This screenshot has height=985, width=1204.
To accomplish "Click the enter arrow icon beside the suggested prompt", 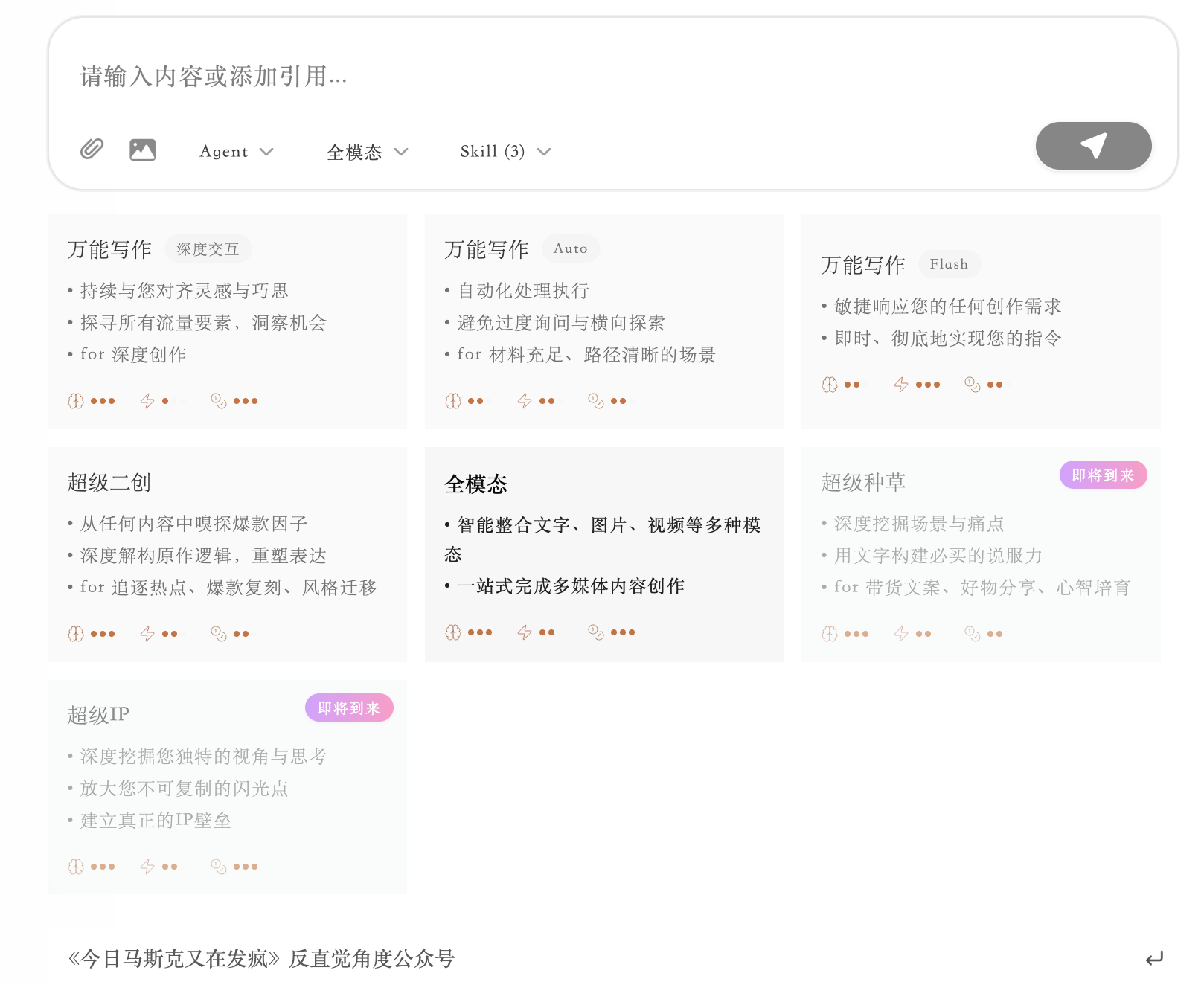I will click(x=1154, y=959).
